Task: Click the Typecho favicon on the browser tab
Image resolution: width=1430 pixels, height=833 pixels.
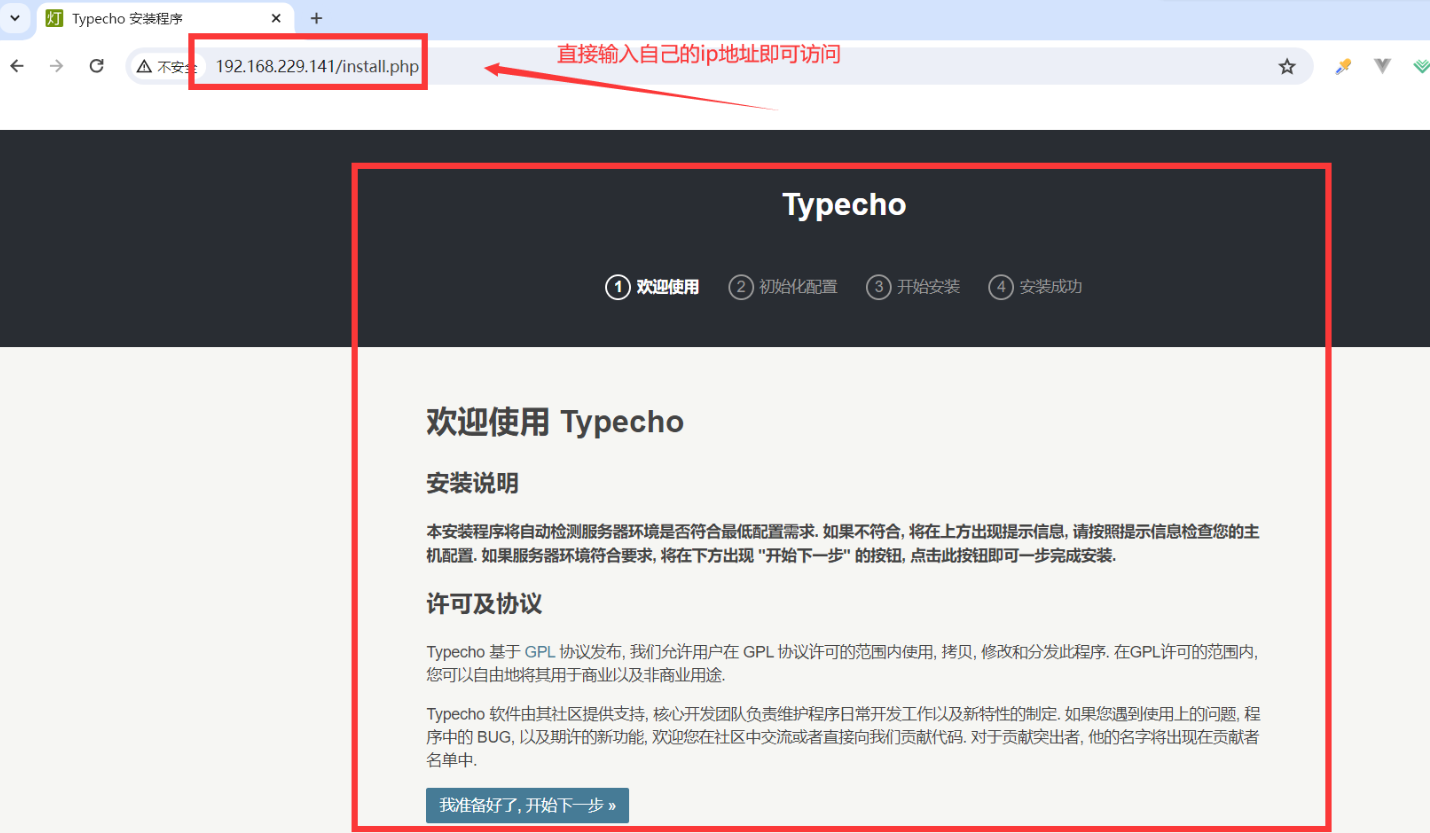Action: tap(53, 18)
